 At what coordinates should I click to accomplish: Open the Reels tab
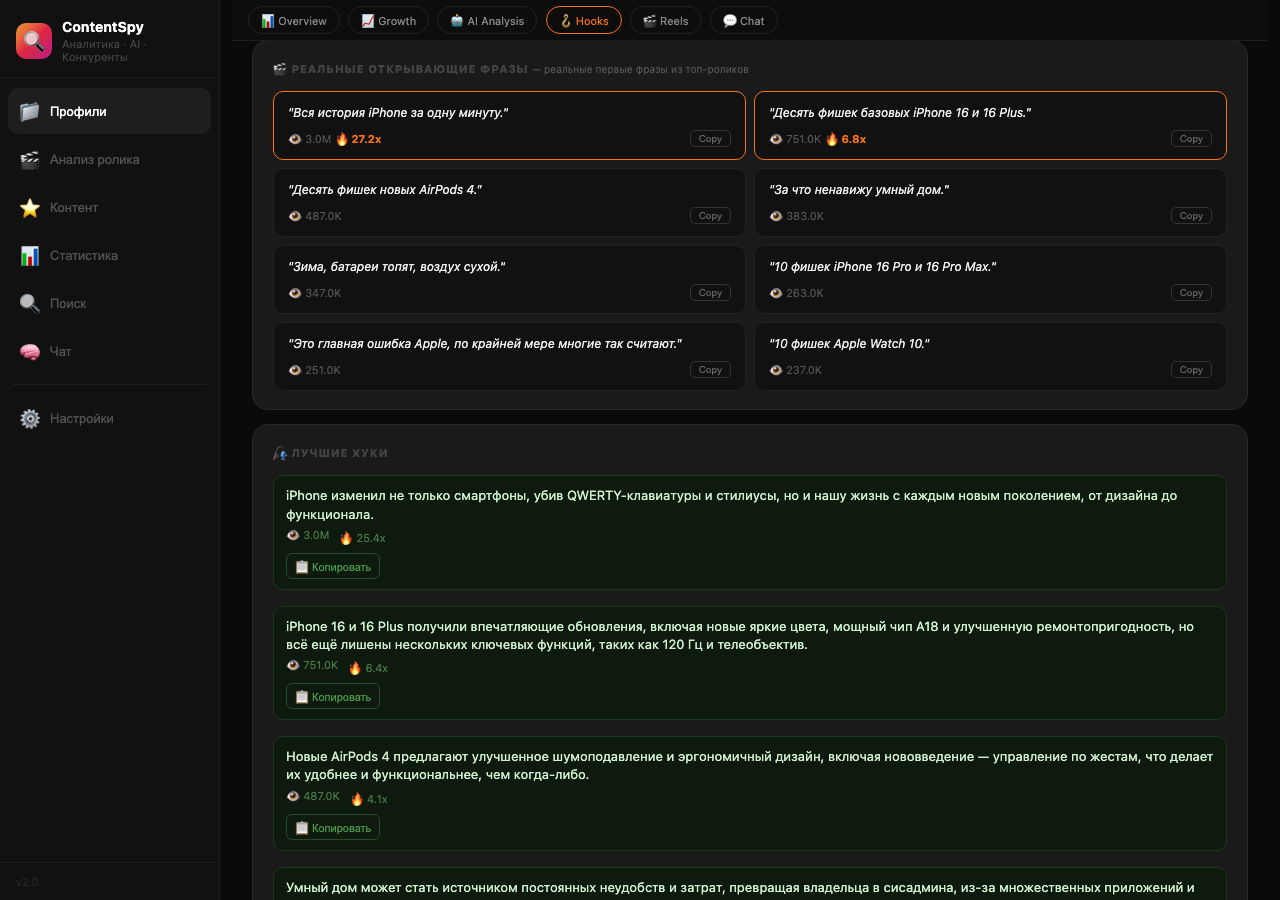665,20
